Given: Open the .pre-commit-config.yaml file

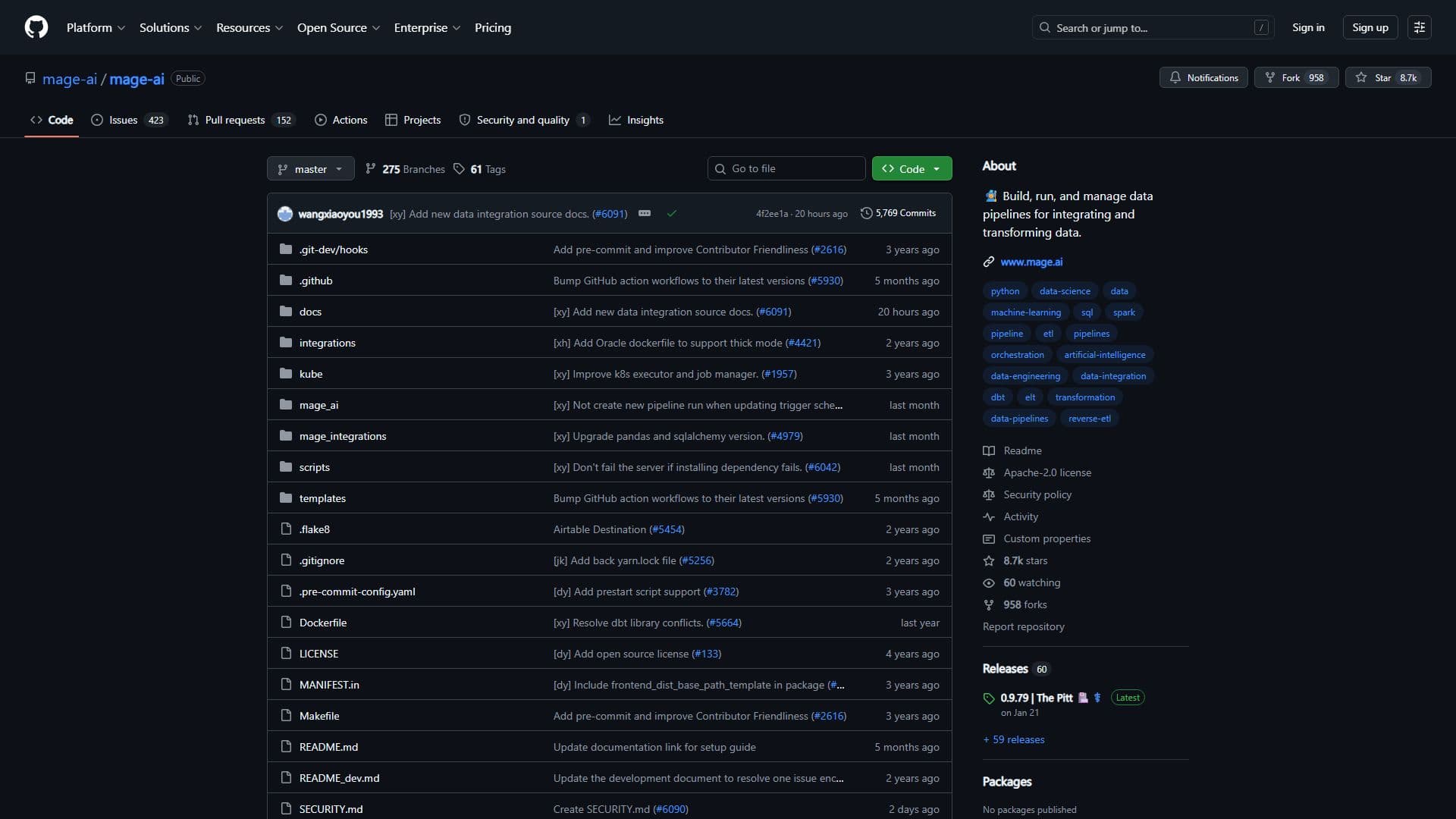Looking at the screenshot, I should click(x=357, y=591).
